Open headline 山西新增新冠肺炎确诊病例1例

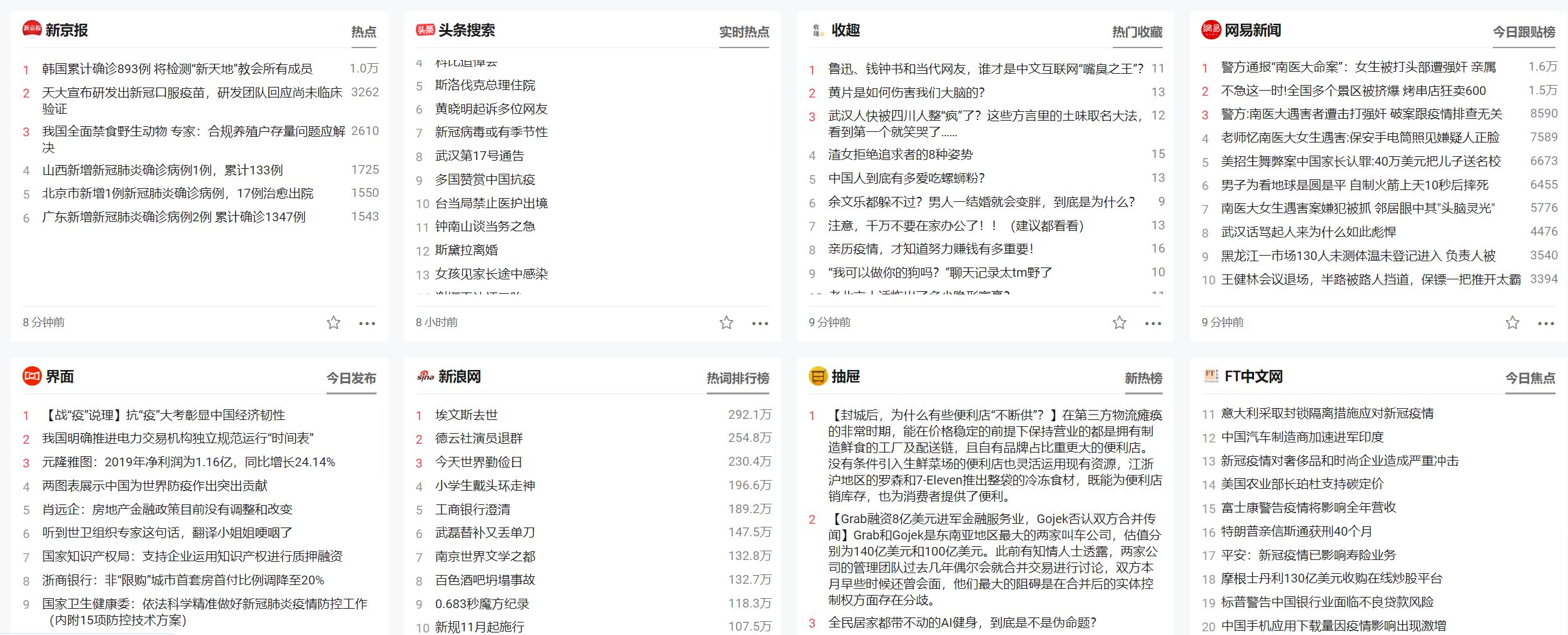pos(163,170)
